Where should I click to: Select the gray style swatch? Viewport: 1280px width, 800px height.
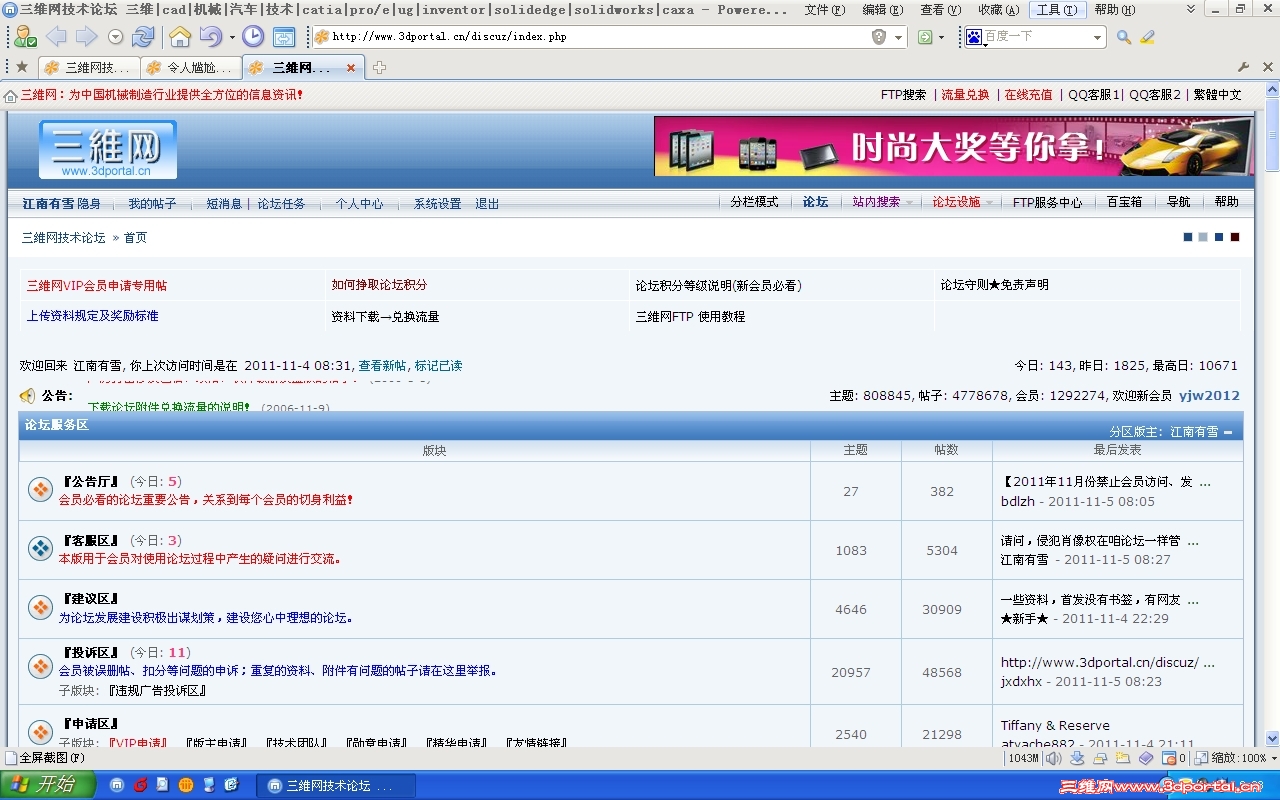pos(1203,237)
